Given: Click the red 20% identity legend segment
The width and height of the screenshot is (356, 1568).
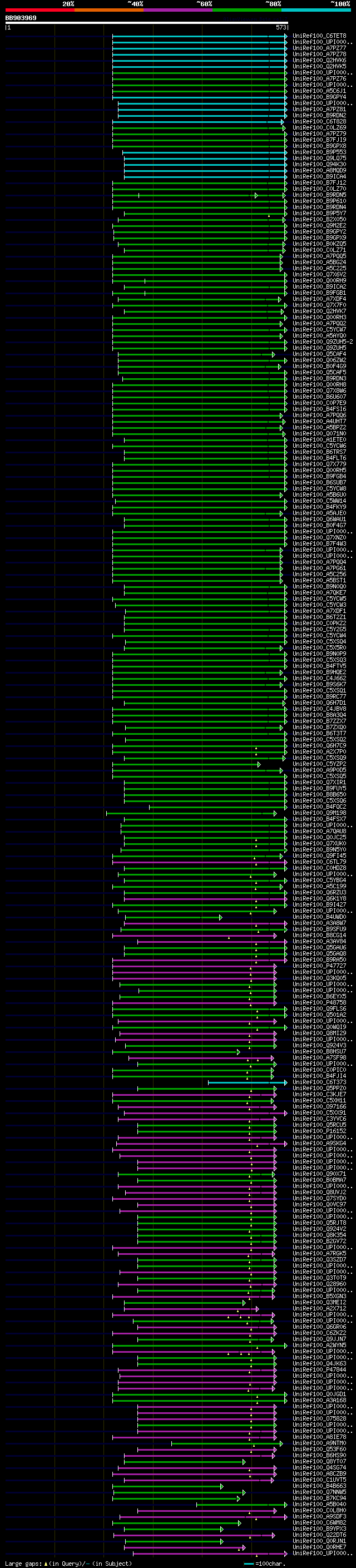Looking at the screenshot, I should (x=39, y=11).
